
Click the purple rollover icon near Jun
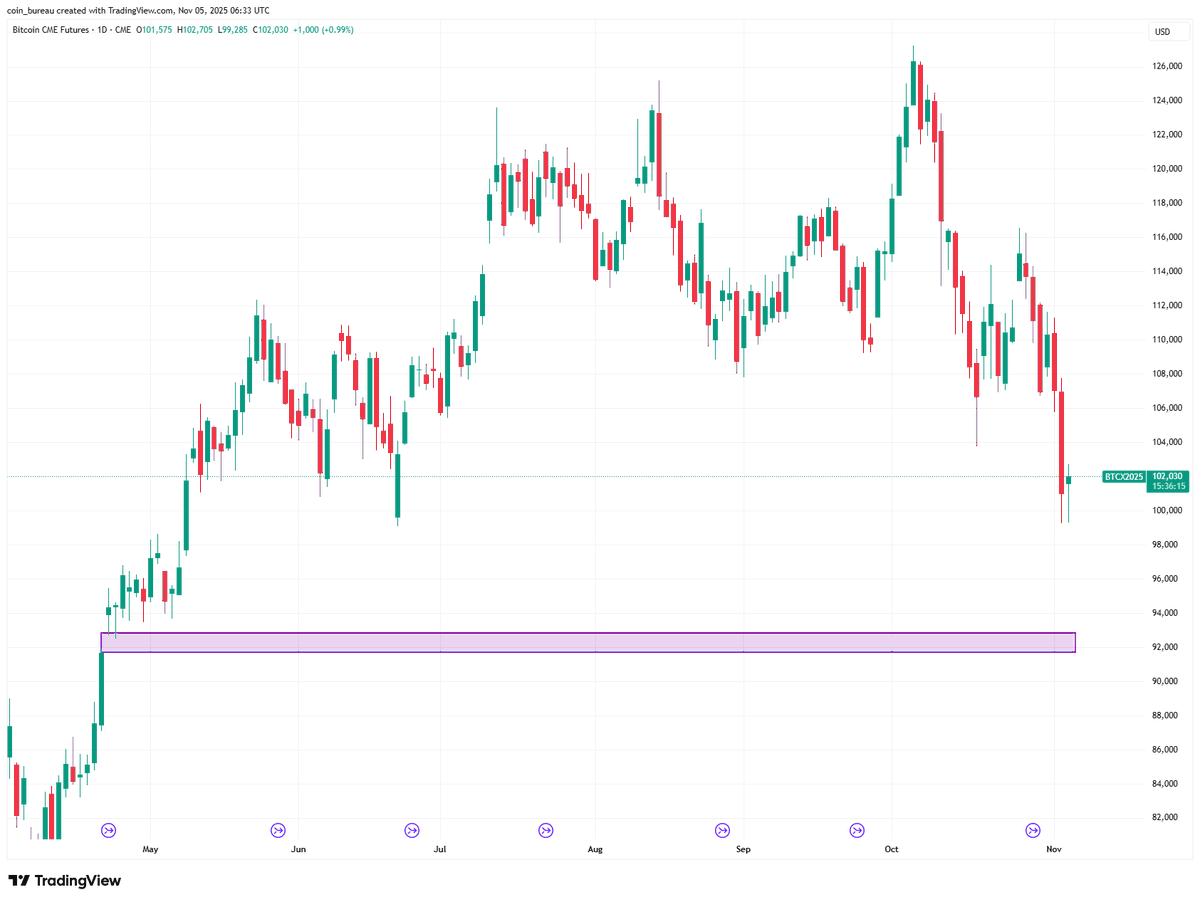click(x=277, y=830)
